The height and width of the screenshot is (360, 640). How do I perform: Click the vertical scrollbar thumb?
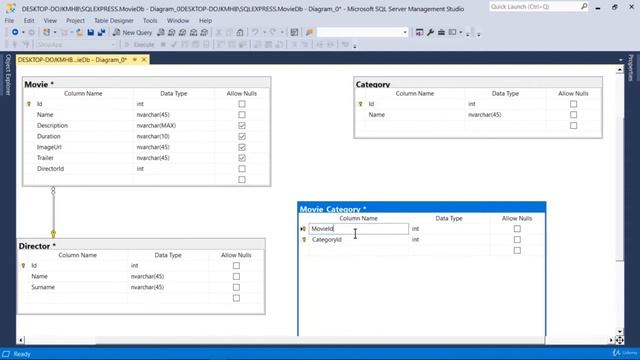[x=620, y=188]
